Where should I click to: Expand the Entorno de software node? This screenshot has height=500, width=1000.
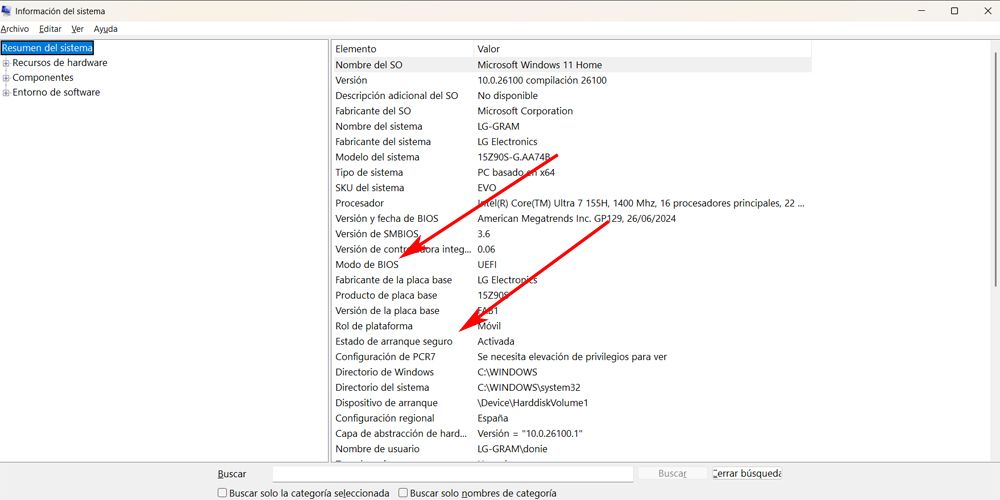click(6, 93)
